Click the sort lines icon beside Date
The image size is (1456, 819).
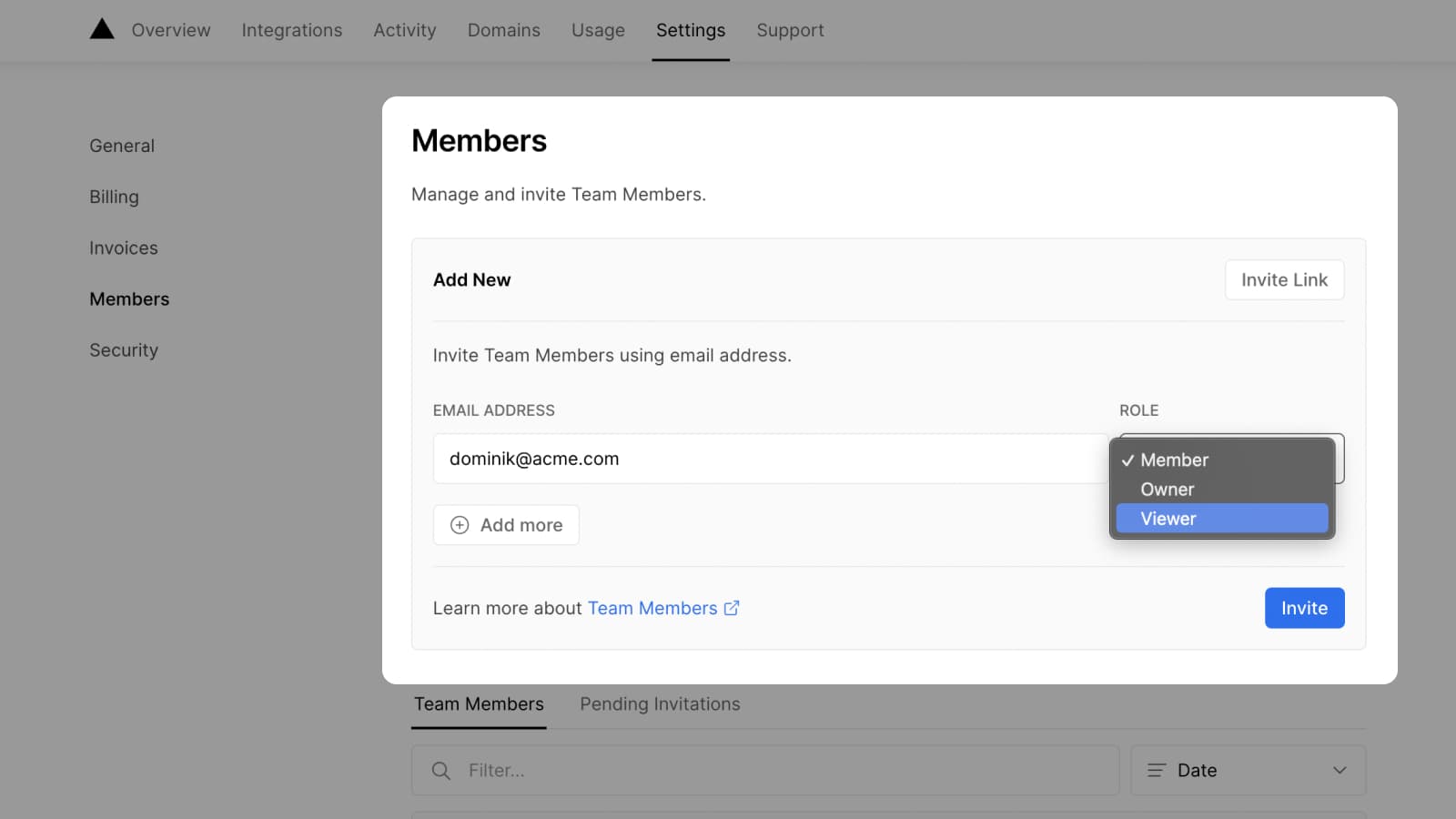point(1156,771)
